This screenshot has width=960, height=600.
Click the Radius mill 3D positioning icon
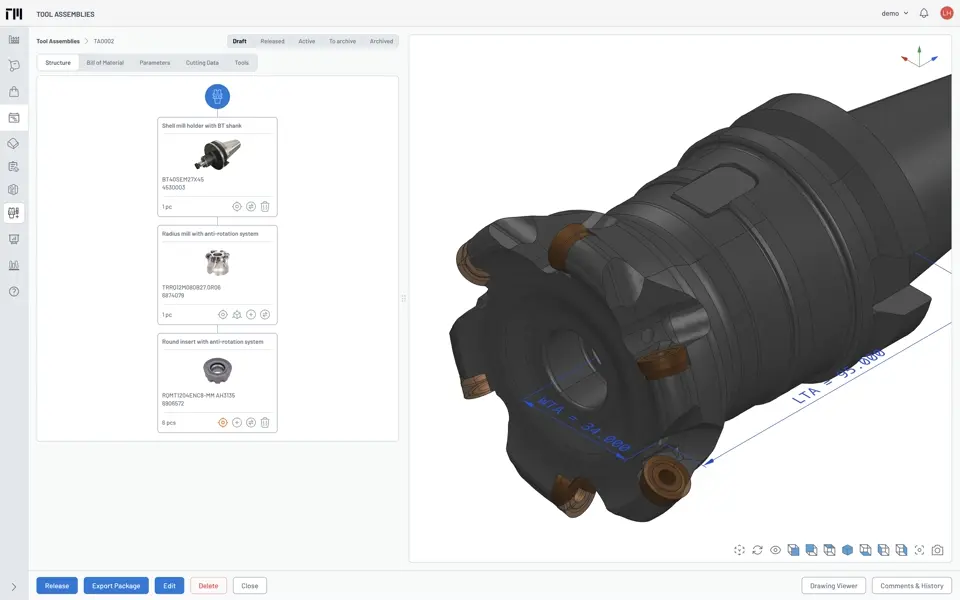237,314
